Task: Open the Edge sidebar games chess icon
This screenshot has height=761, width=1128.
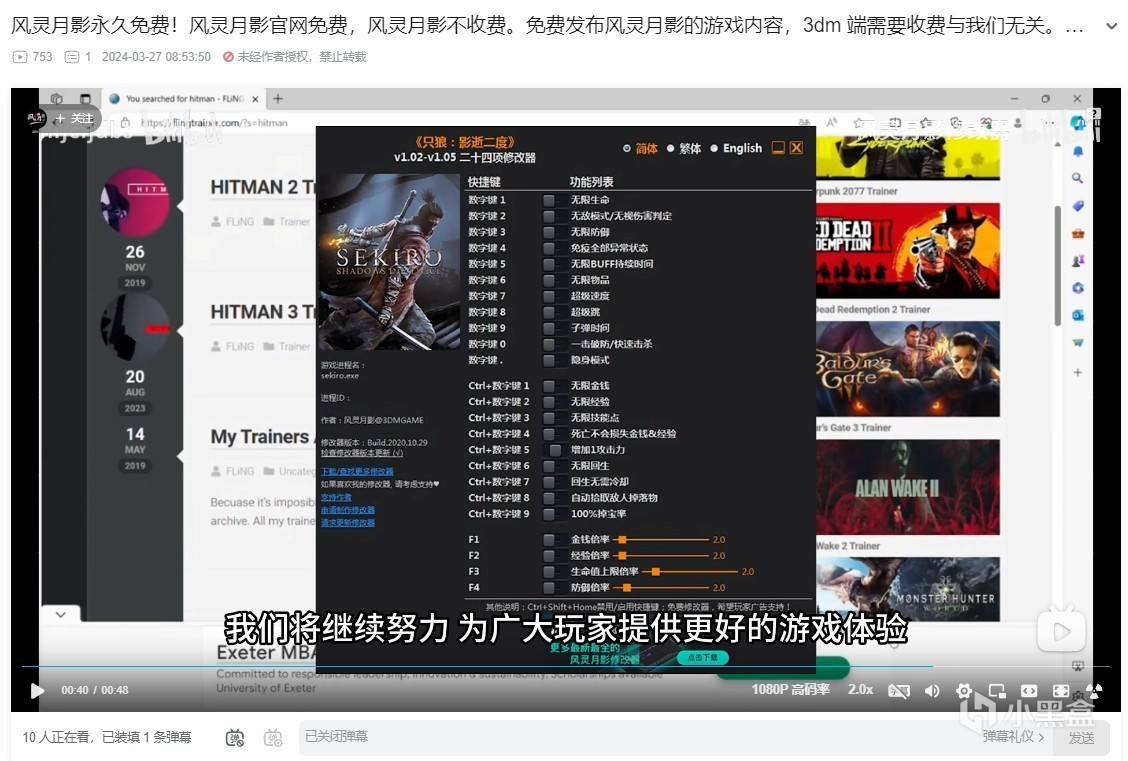Action: (x=1078, y=260)
